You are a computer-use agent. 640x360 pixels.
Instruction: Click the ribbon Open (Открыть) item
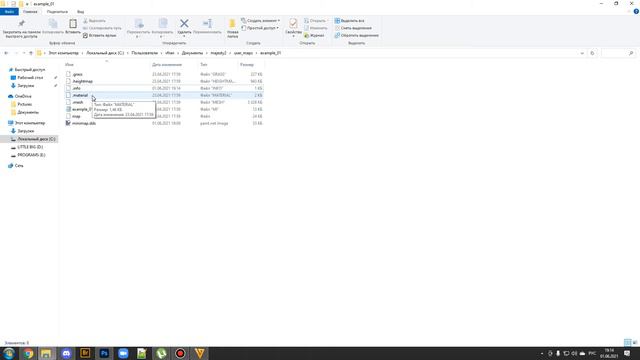(315, 21)
